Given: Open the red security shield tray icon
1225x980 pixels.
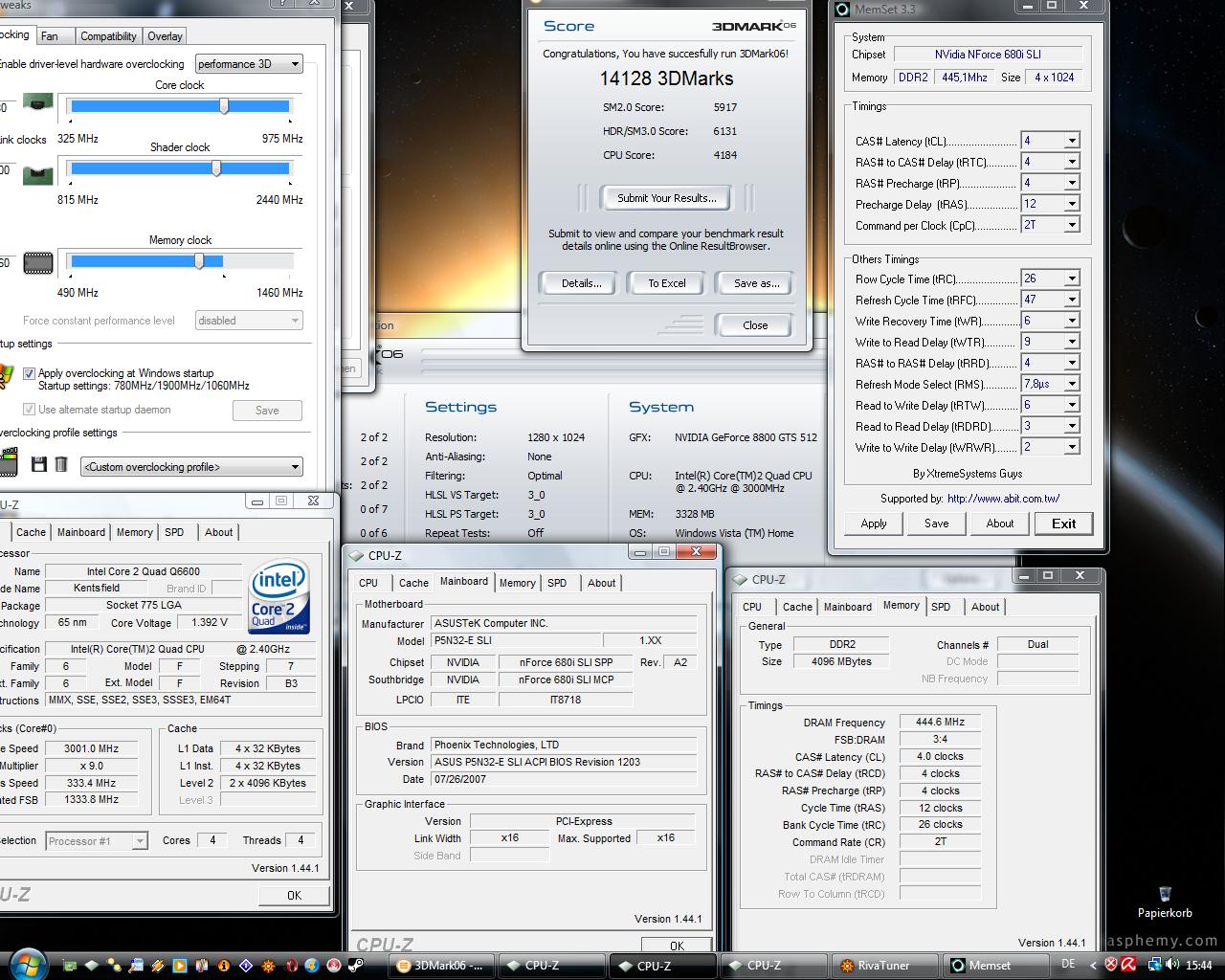Looking at the screenshot, I should point(1111,965).
